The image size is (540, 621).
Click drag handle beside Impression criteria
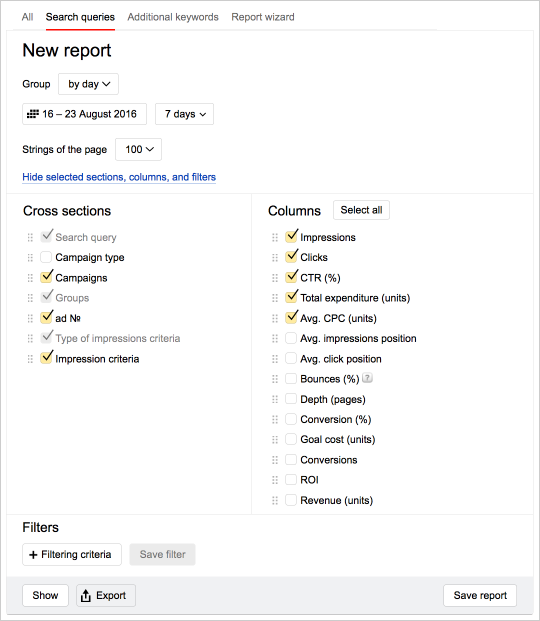coord(30,359)
